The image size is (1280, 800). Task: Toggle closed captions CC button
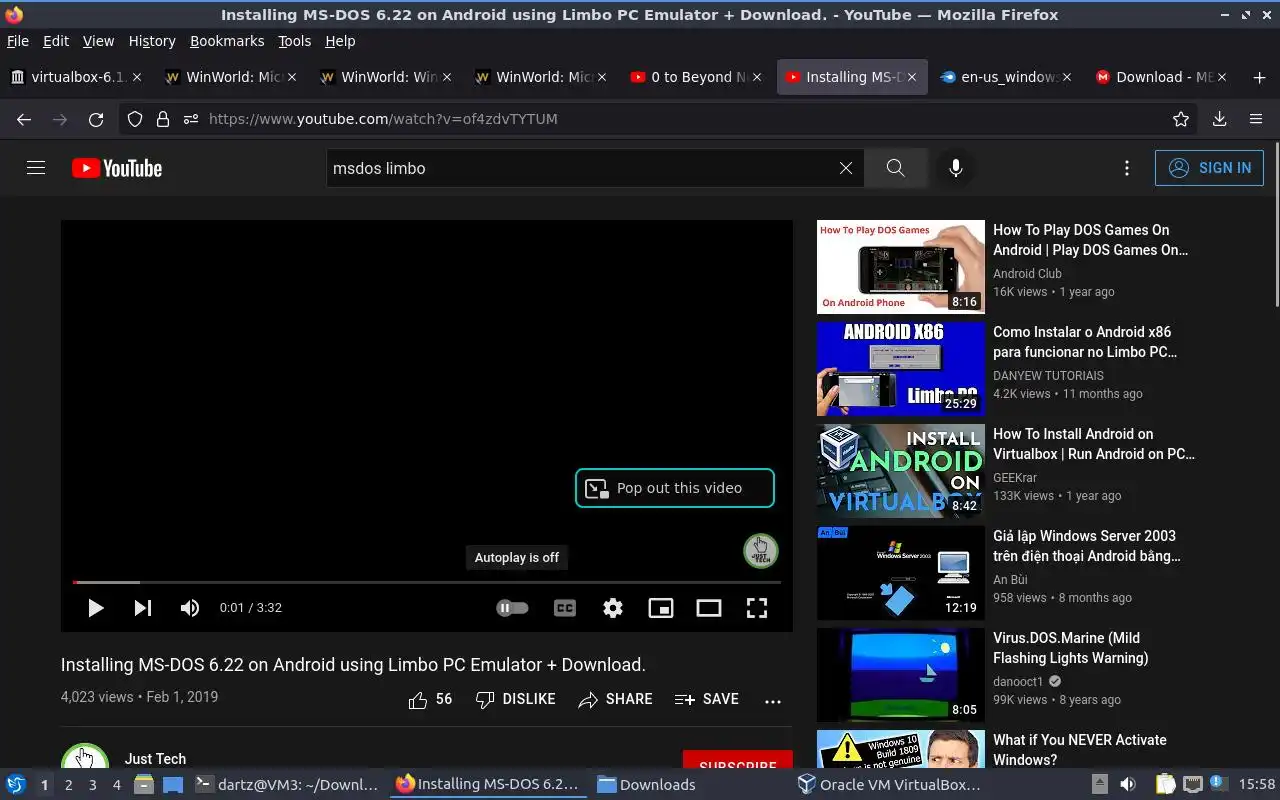[x=565, y=608]
